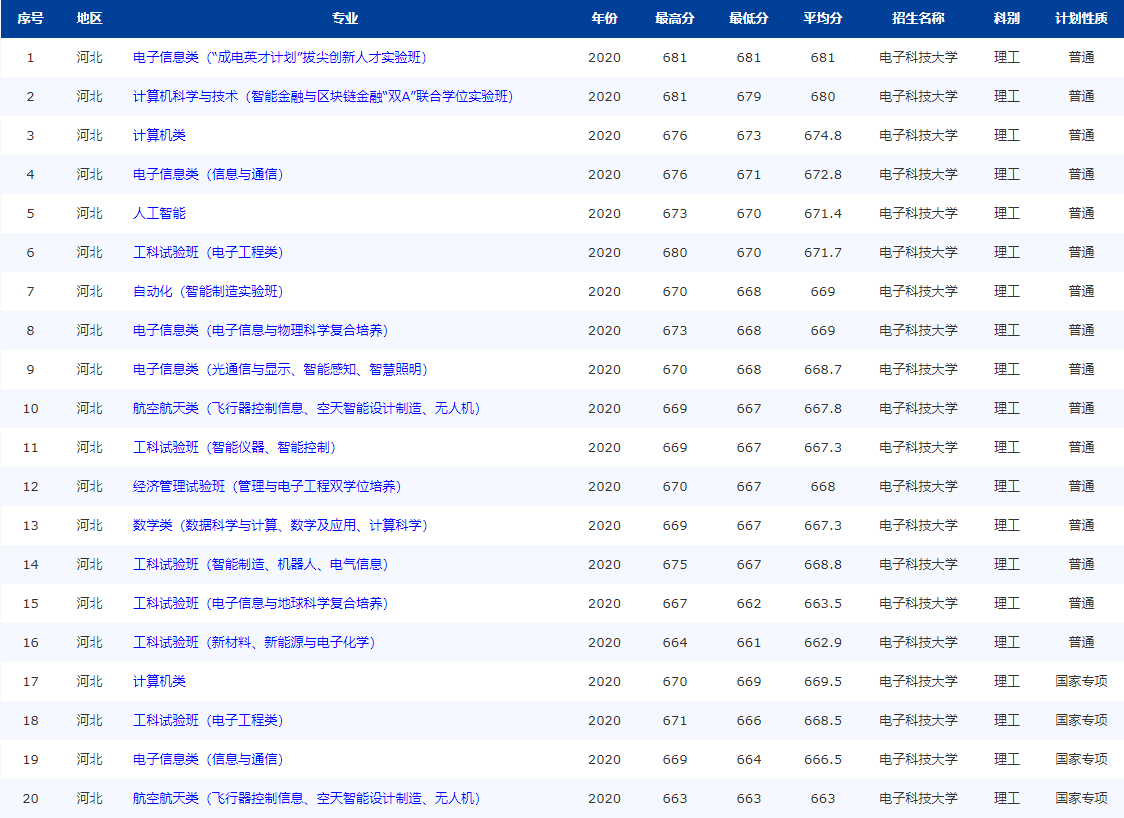Select average score 671.4 in row 5
The height and width of the screenshot is (818, 1124).
coord(823,214)
